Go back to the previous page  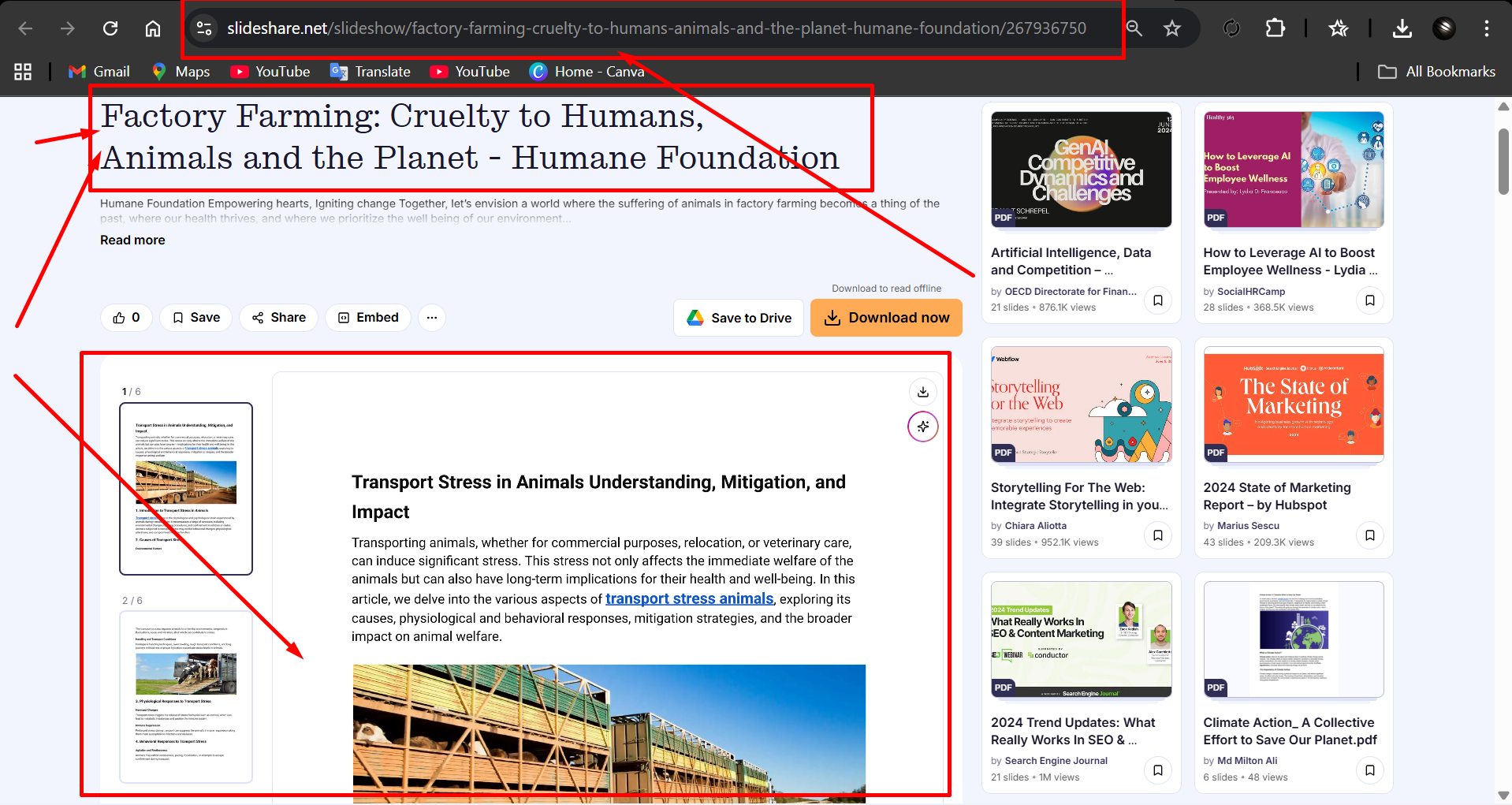point(26,28)
